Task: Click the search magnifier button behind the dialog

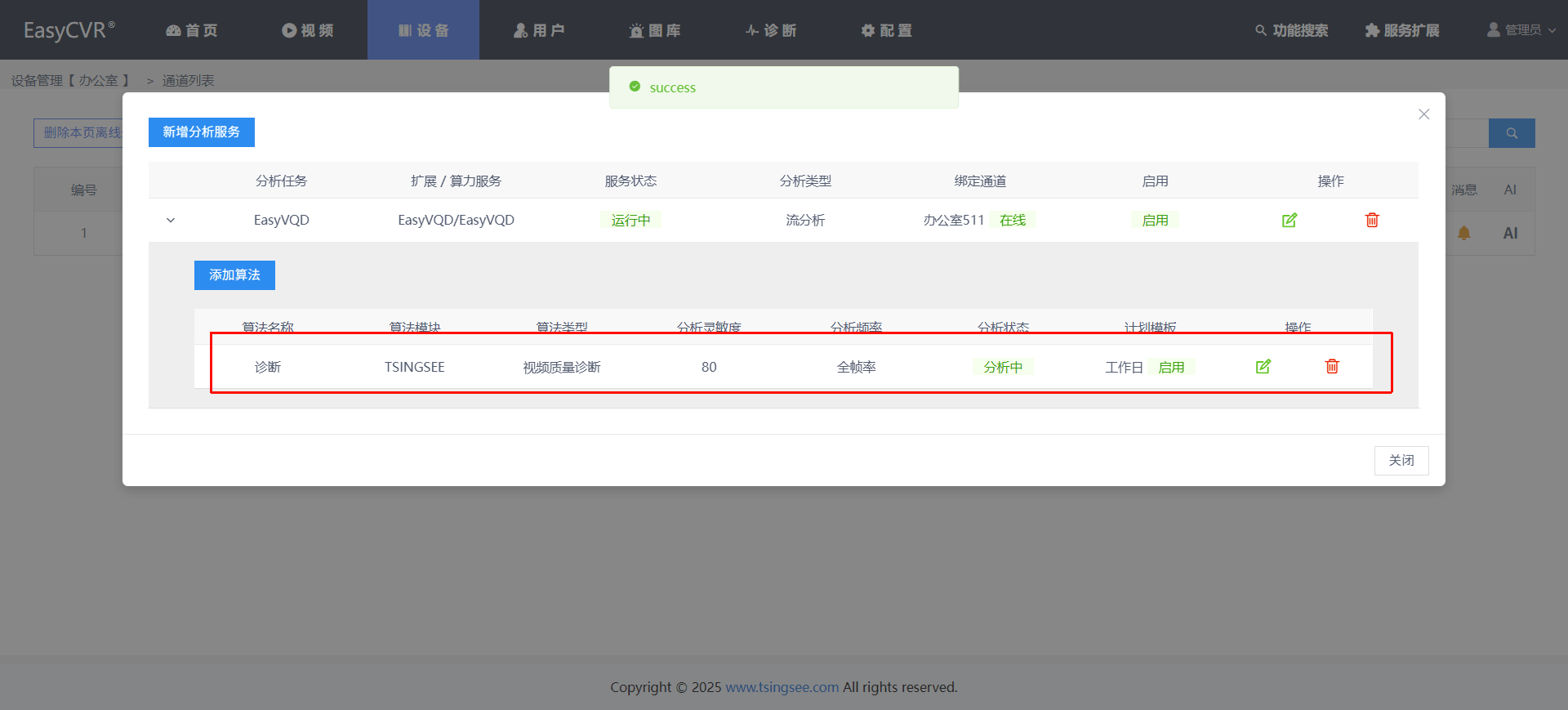Action: pos(1512,133)
